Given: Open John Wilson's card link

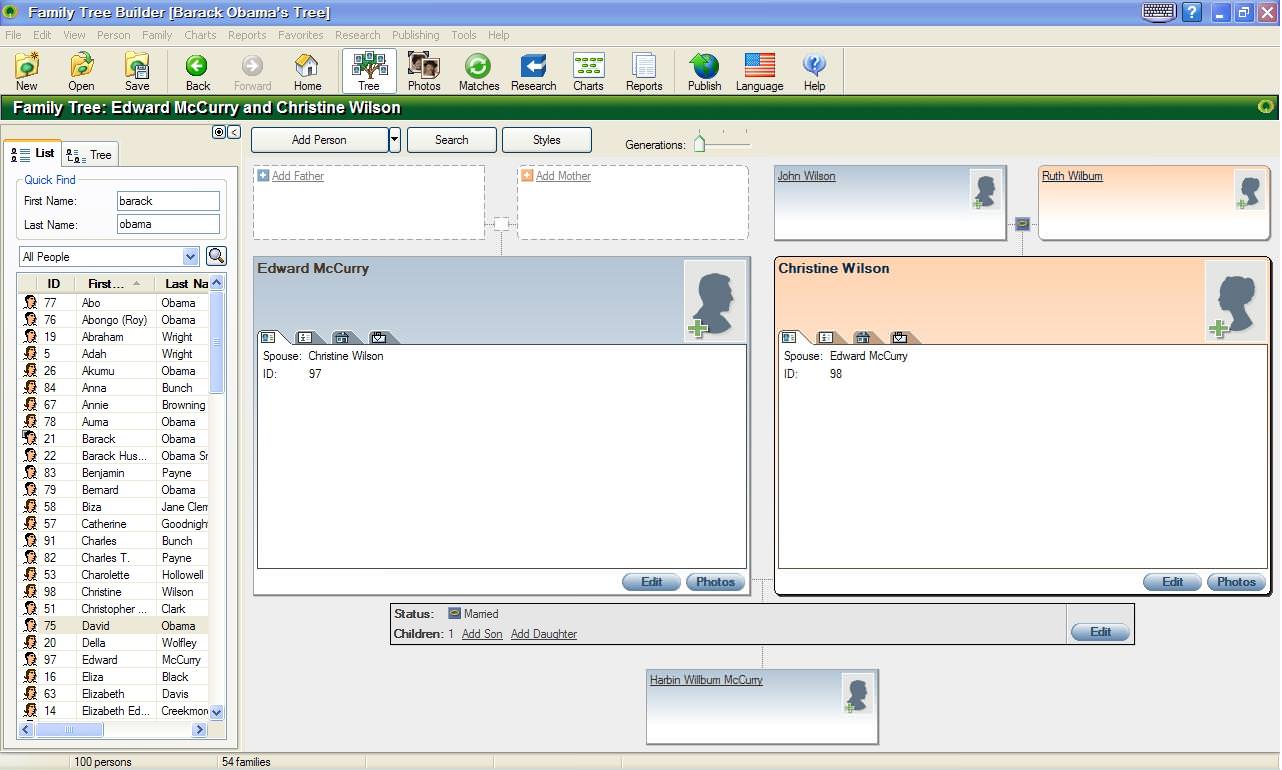Looking at the screenshot, I should [x=806, y=176].
